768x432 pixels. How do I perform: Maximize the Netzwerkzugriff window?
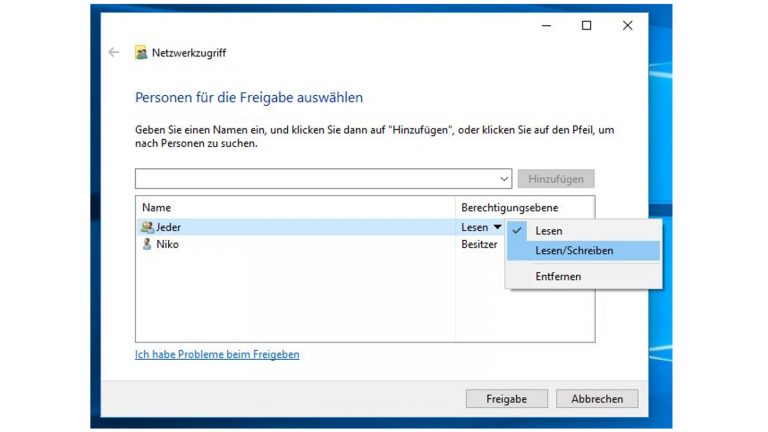(x=586, y=25)
